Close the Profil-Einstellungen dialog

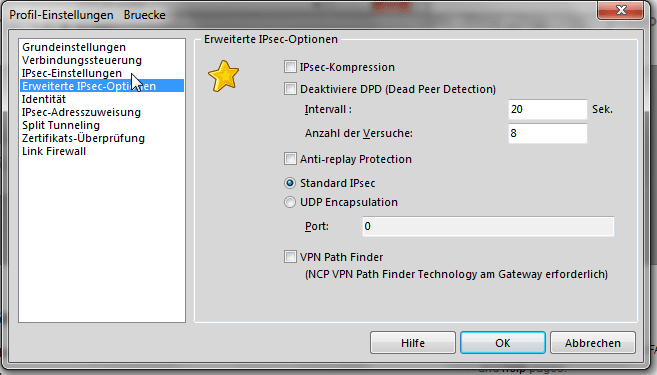point(621,10)
